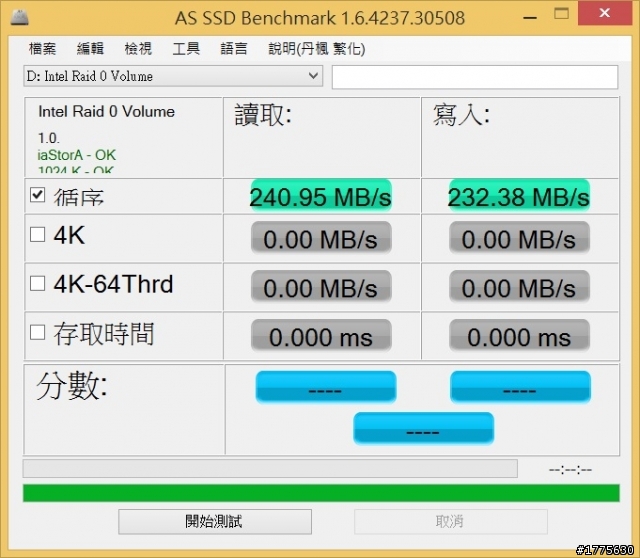
Task: Open the 說明(丹楓 繁化) menu
Action: (x=317, y=49)
